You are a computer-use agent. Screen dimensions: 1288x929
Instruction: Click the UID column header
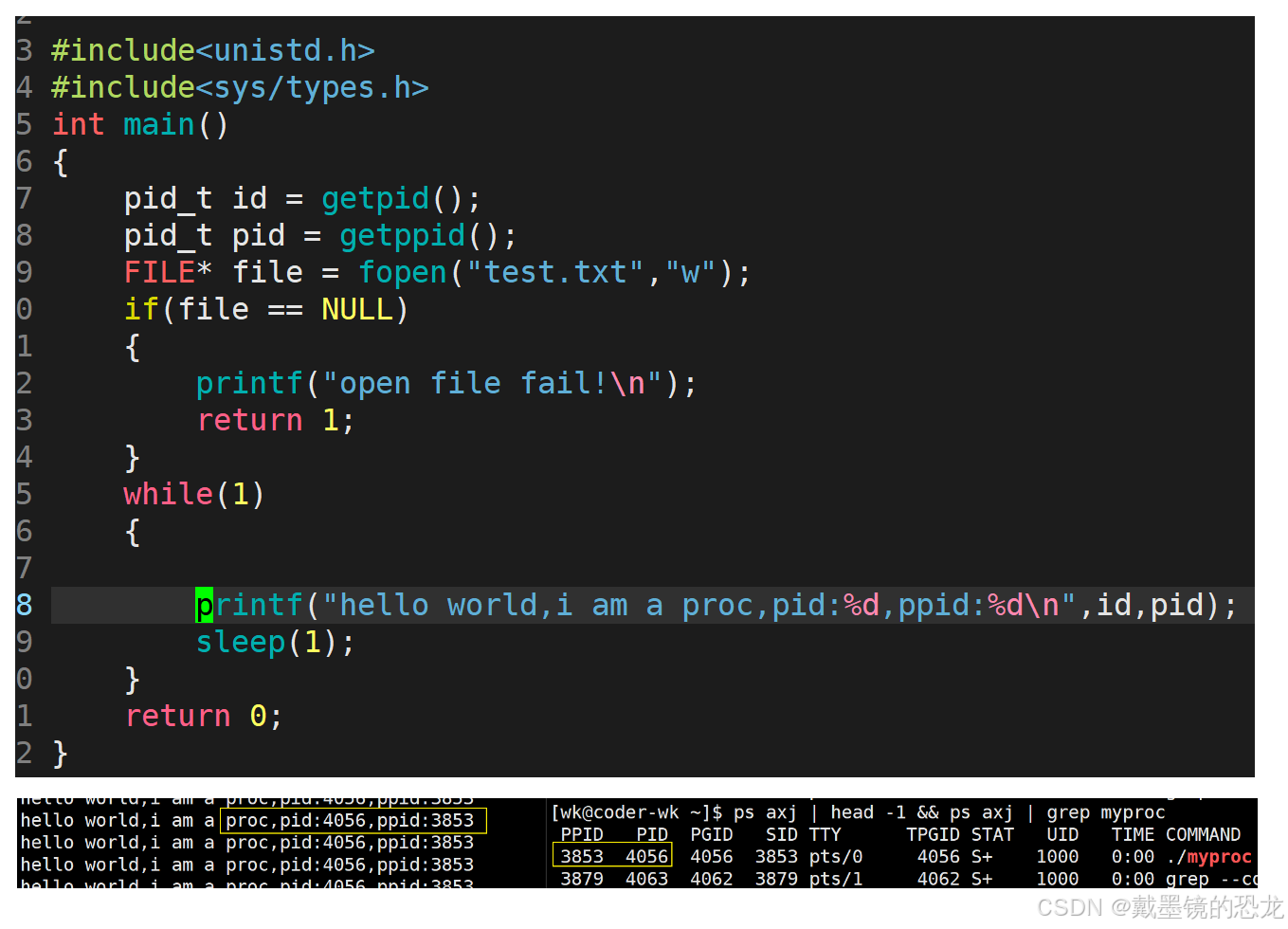(1062, 834)
